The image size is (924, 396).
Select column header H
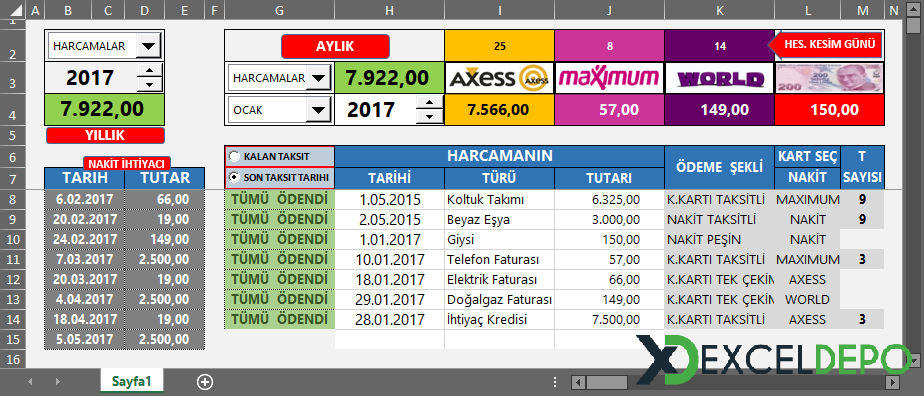click(x=390, y=10)
